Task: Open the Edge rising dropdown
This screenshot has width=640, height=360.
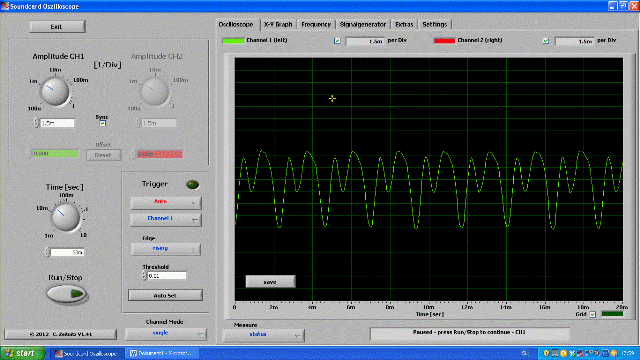Action: coord(166,249)
